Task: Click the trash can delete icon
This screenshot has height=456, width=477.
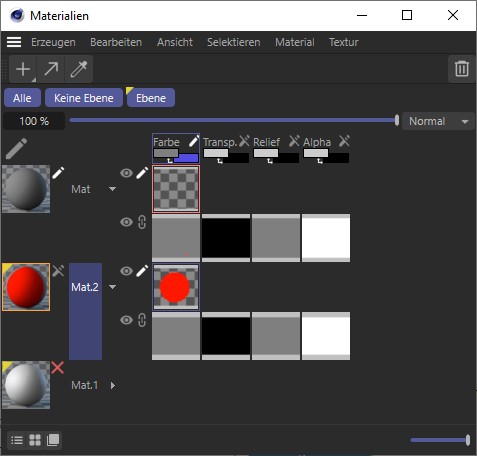Action: click(462, 69)
